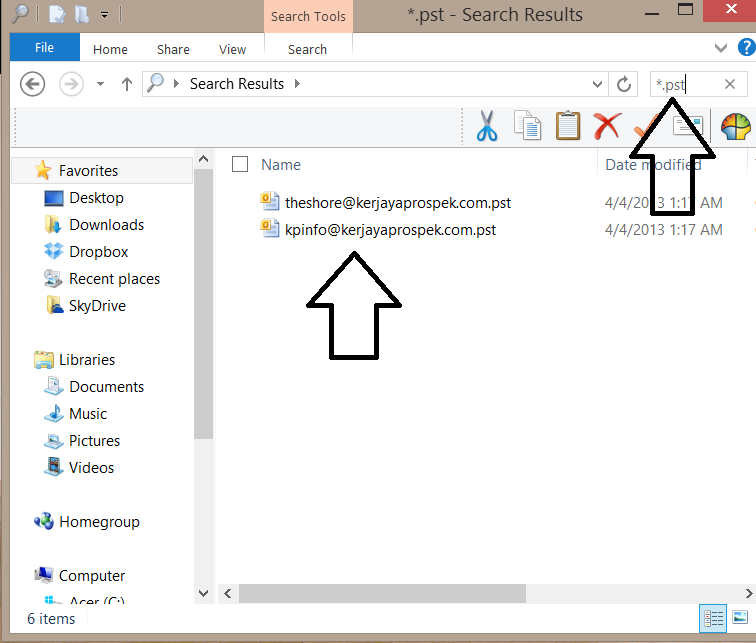Open the Music library

pos(88,414)
